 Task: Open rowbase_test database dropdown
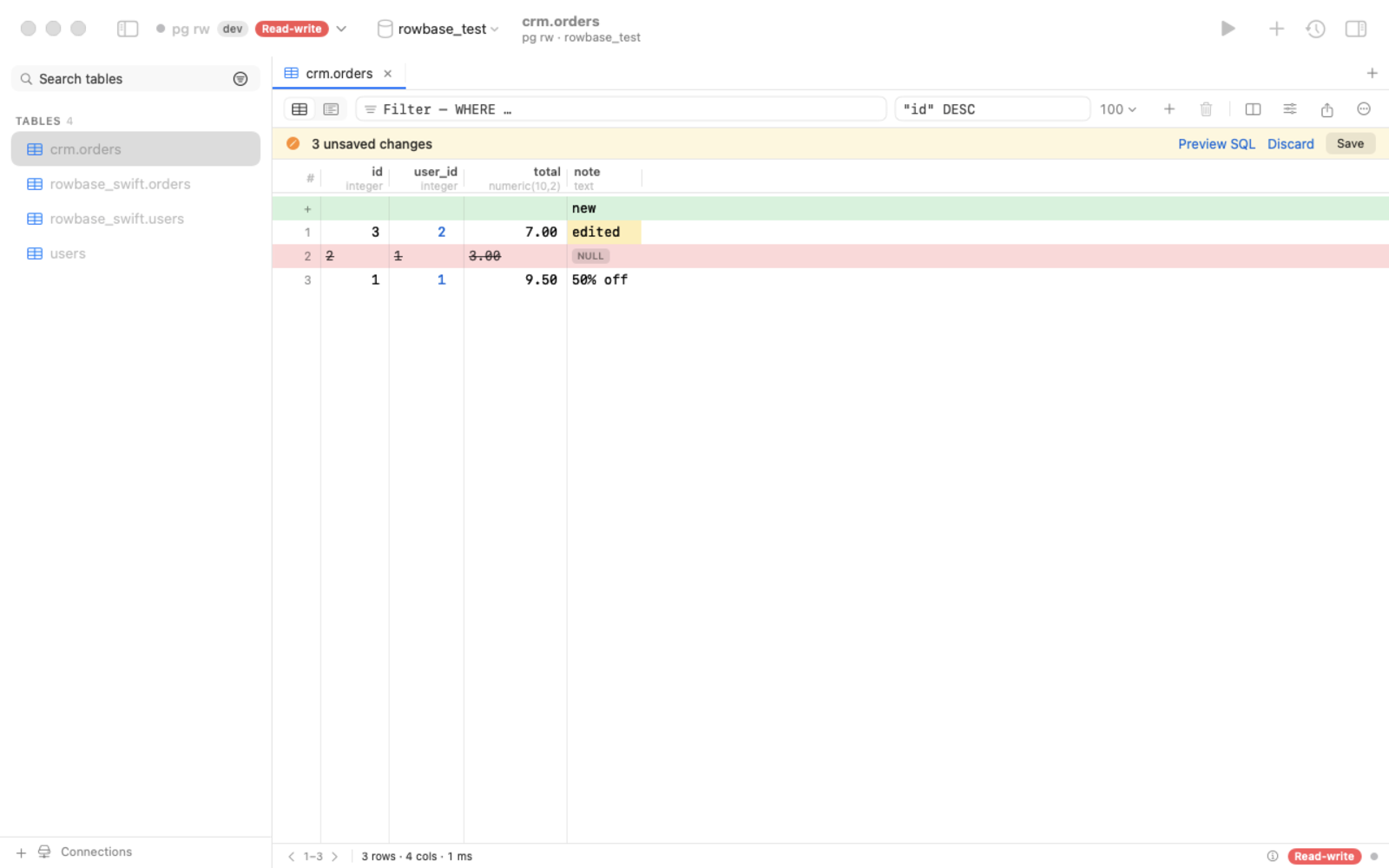(x=438, y=29)
